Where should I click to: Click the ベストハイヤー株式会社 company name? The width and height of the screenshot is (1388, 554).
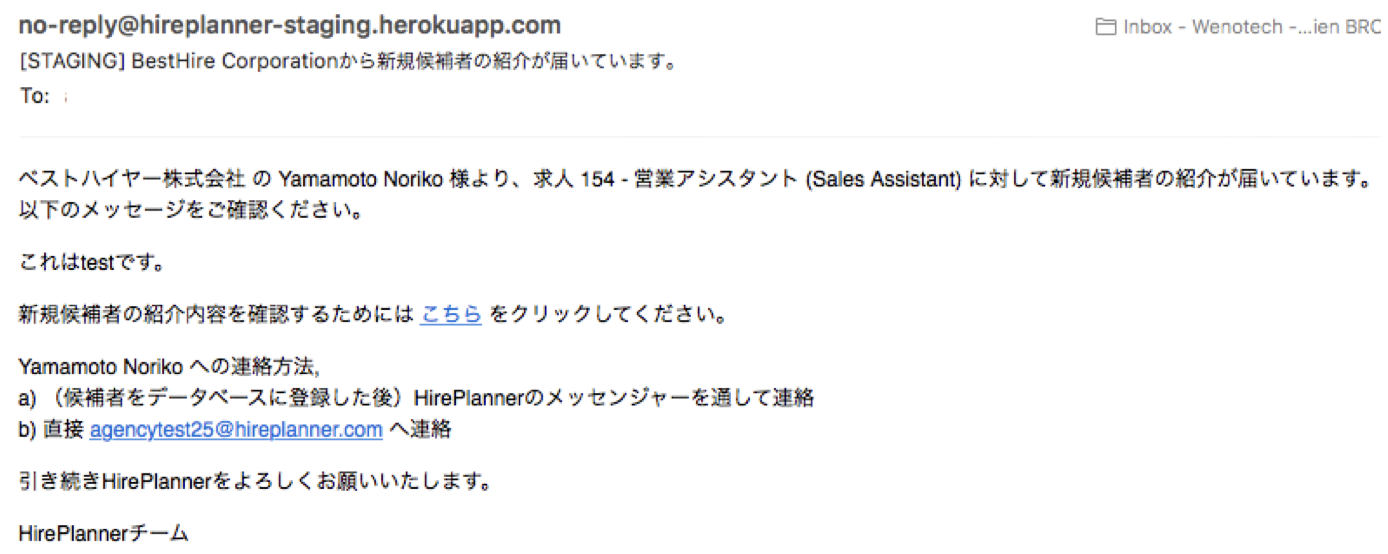pos(131,180)
